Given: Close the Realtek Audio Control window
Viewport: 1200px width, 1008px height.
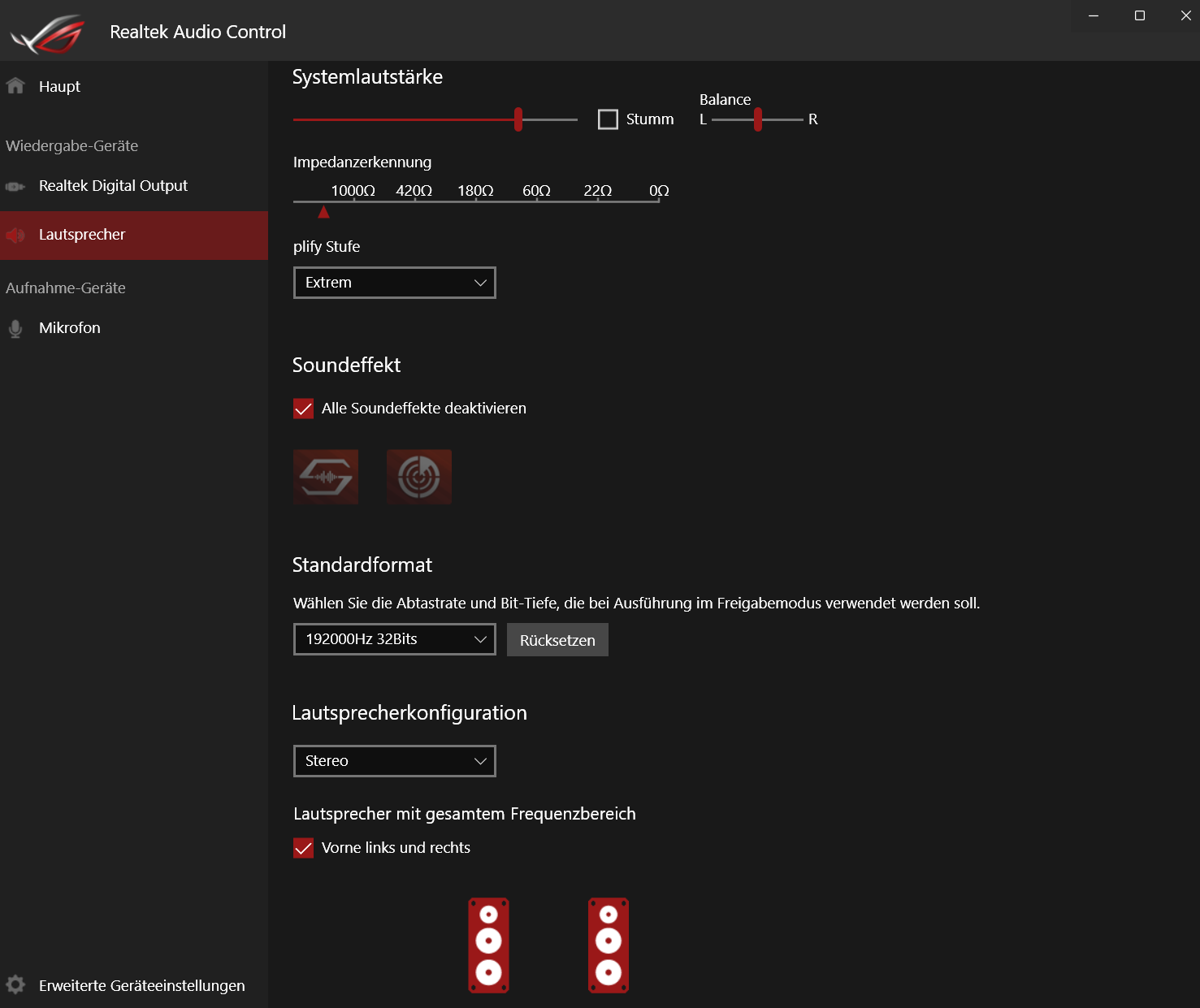Looking at the screenshot, I should [1185, 15].
